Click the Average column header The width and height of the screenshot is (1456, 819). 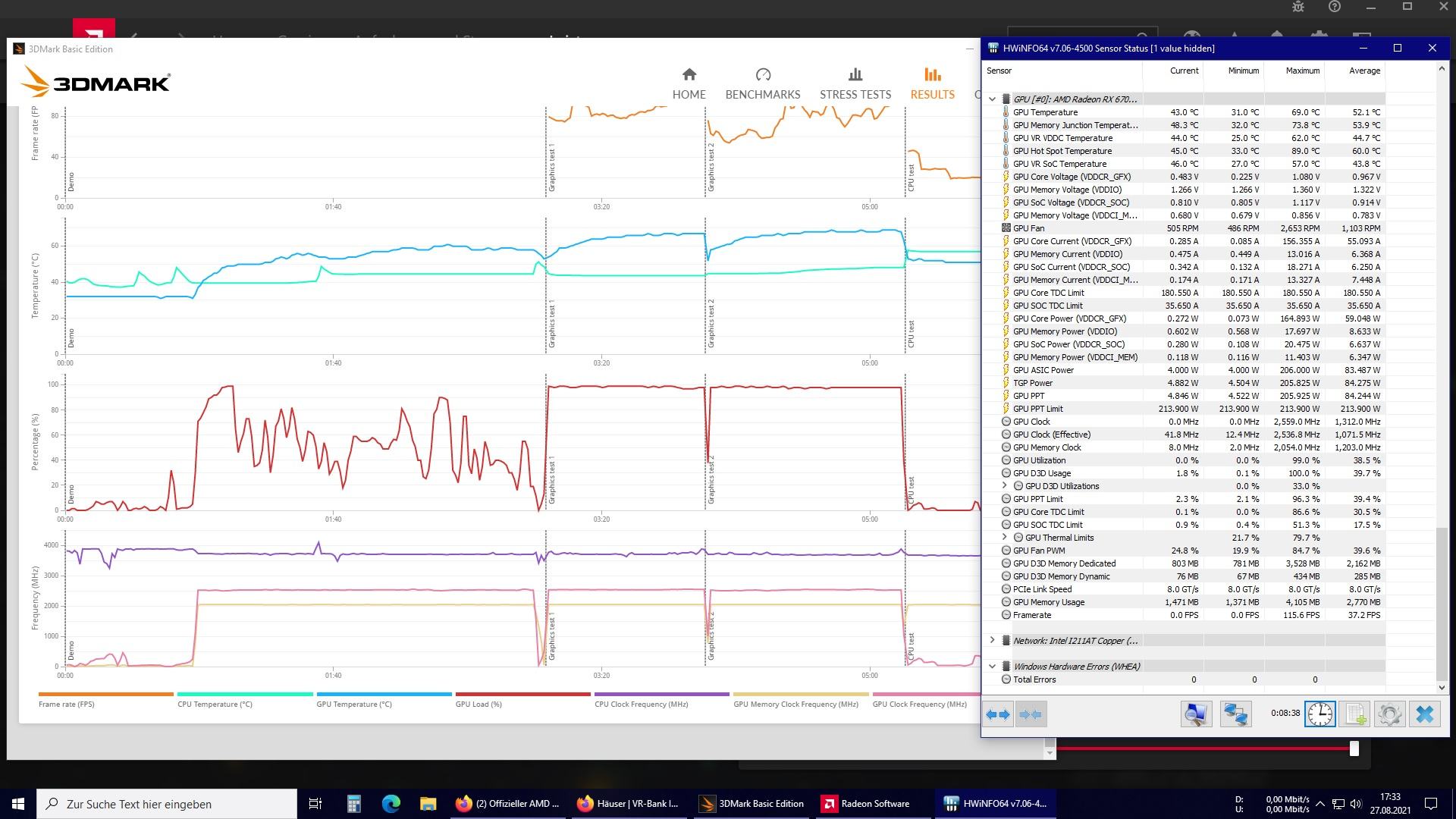(x=1355, y=71)
